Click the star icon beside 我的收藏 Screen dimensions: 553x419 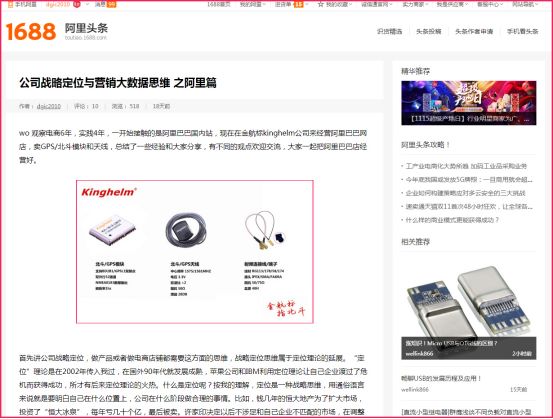321,5
